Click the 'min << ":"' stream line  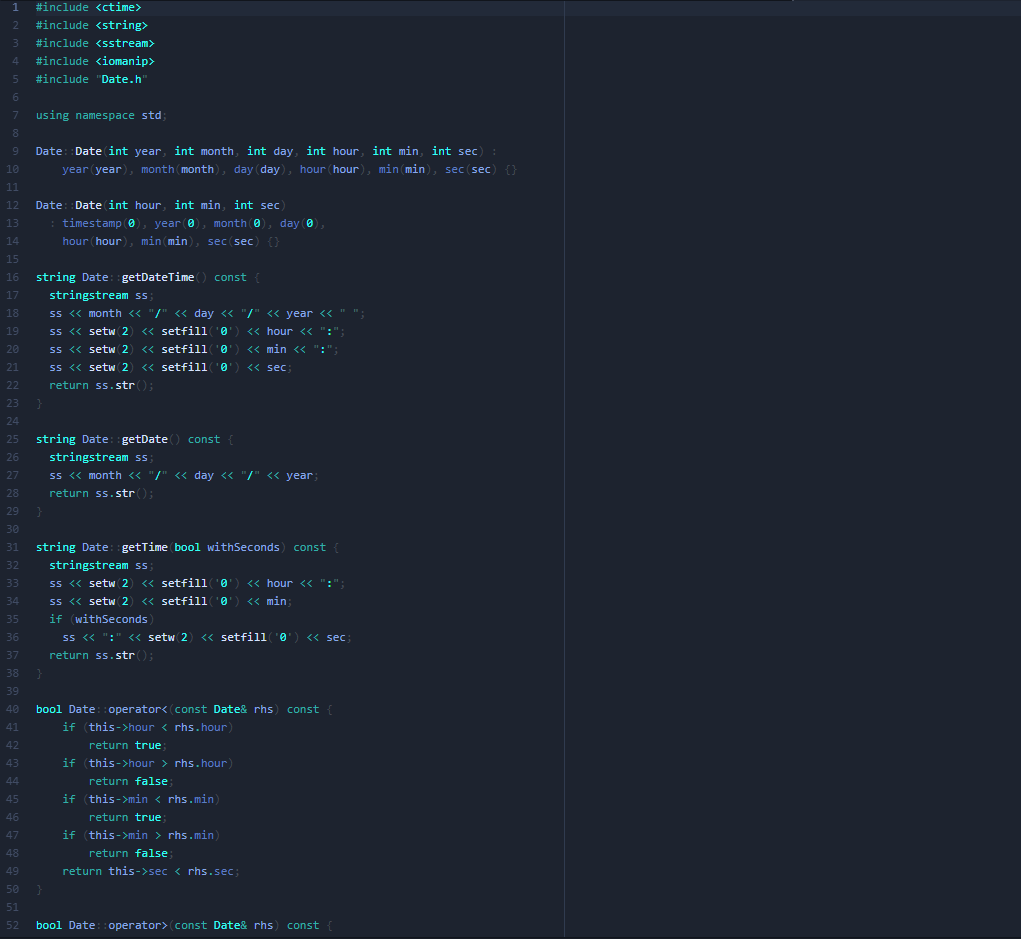[x=194, y=350]
